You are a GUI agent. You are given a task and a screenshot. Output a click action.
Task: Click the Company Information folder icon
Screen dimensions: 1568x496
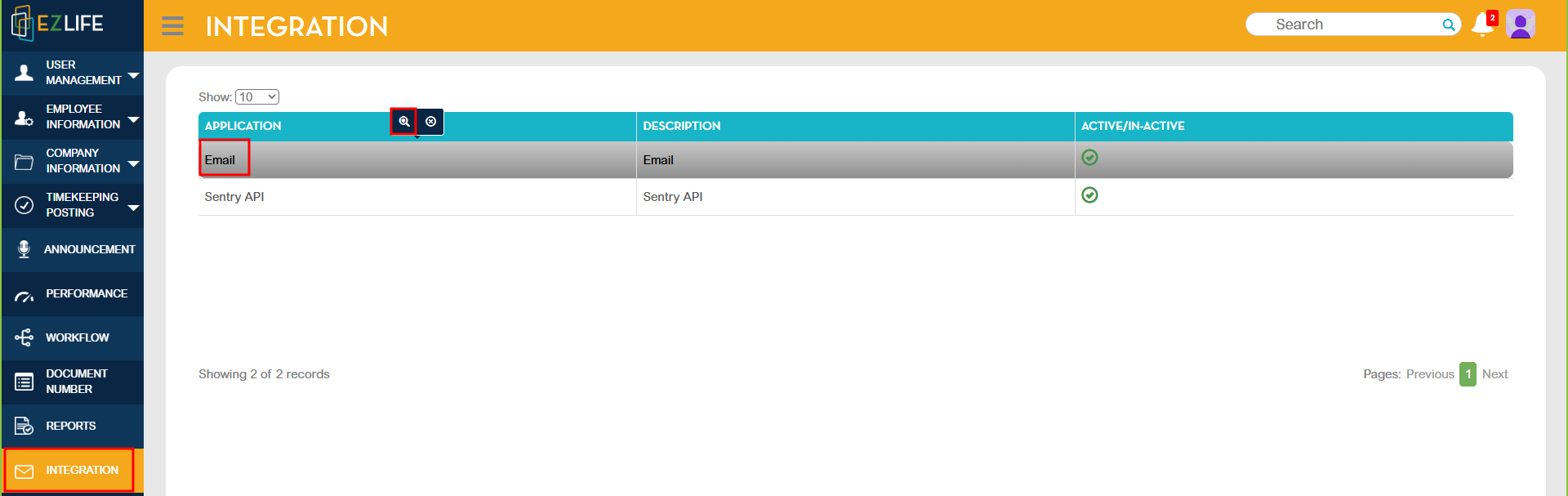coord(24,162)
